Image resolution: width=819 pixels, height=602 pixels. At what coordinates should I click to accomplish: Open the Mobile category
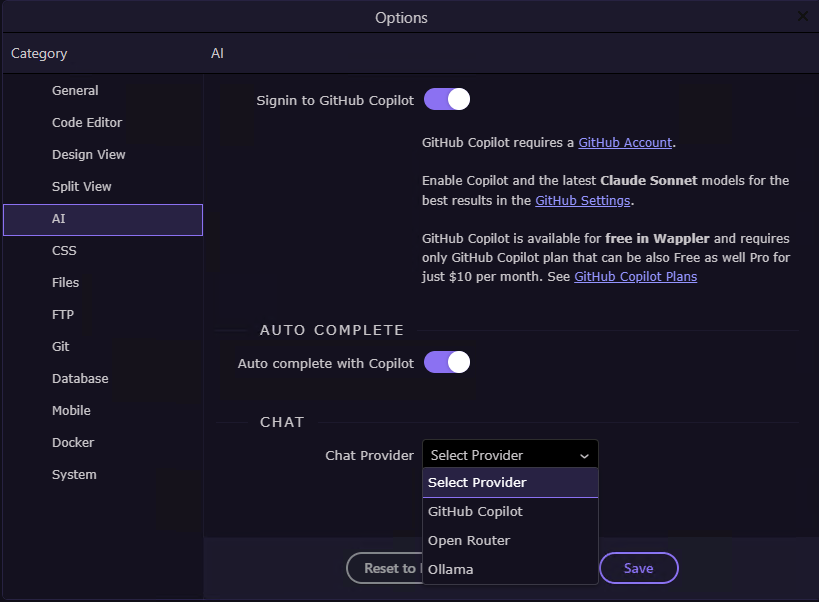click(103, 410)
